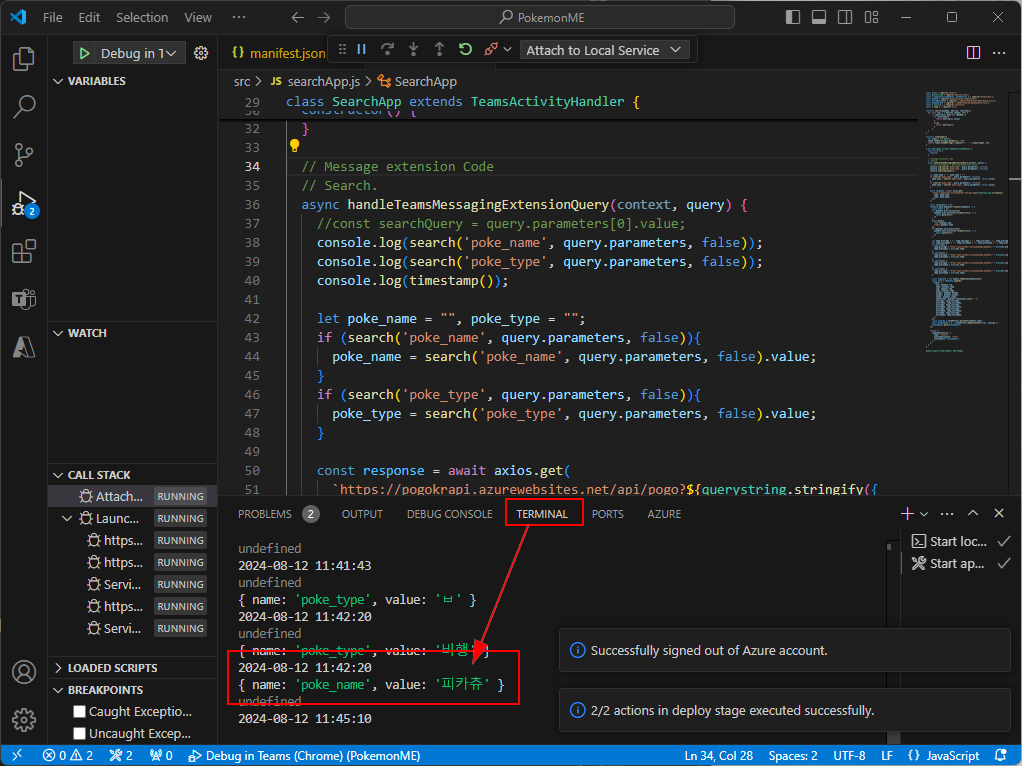Open the disconnect options dropdown arrow

[507, 50]
